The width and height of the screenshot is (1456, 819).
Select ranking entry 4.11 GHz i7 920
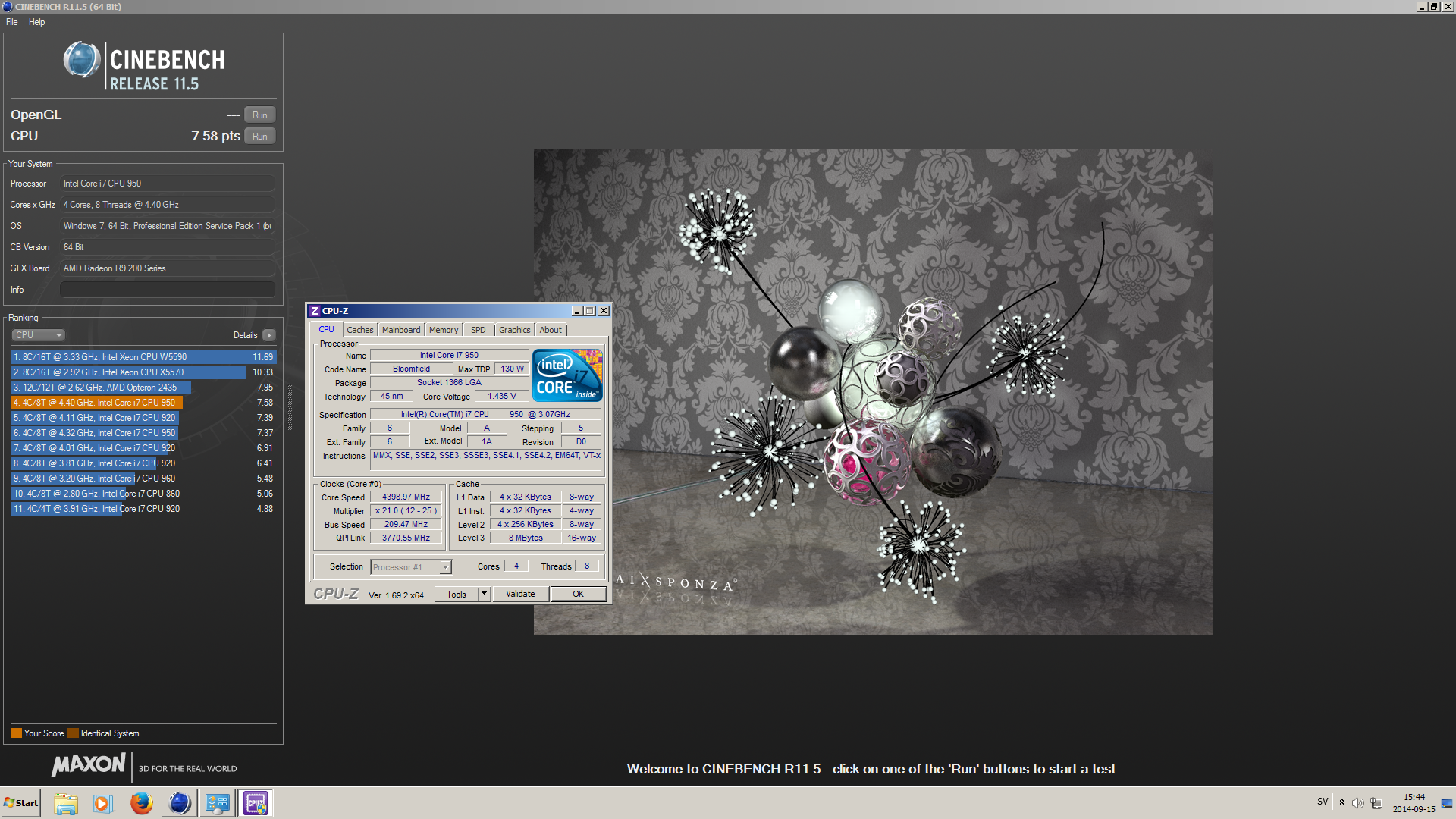click(x=143, y=418)
